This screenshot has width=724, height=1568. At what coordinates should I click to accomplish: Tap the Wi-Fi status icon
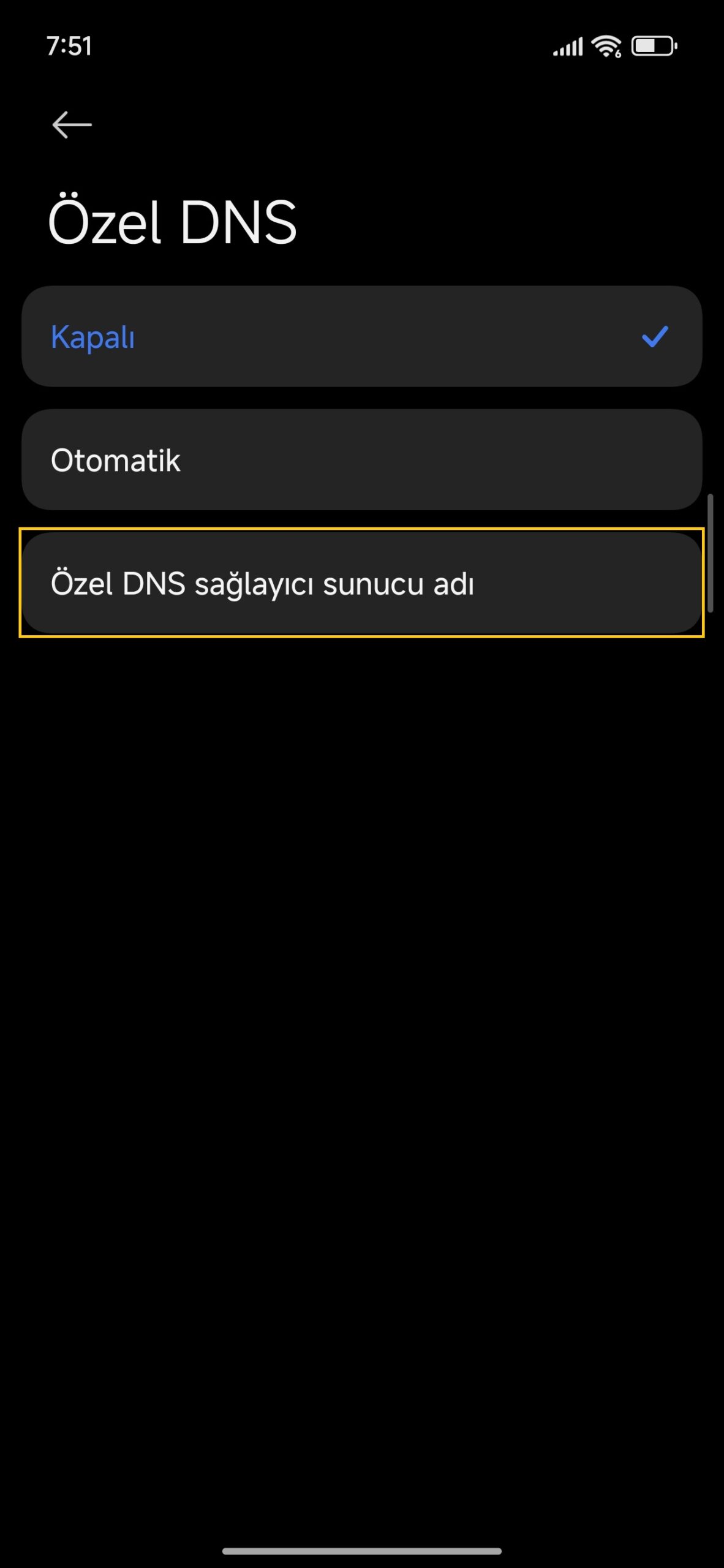click(x=606, y=47)
